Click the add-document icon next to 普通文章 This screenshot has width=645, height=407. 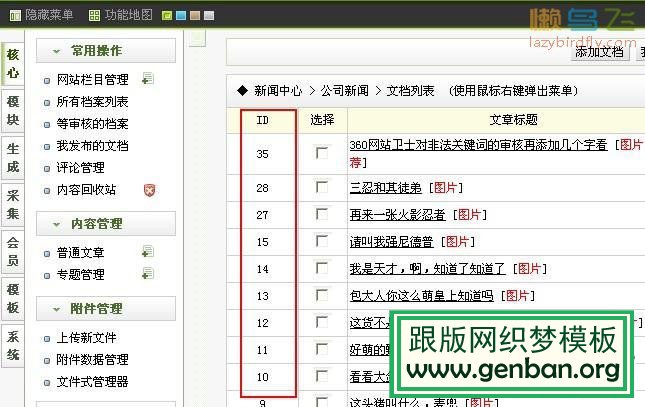[147, 253]
